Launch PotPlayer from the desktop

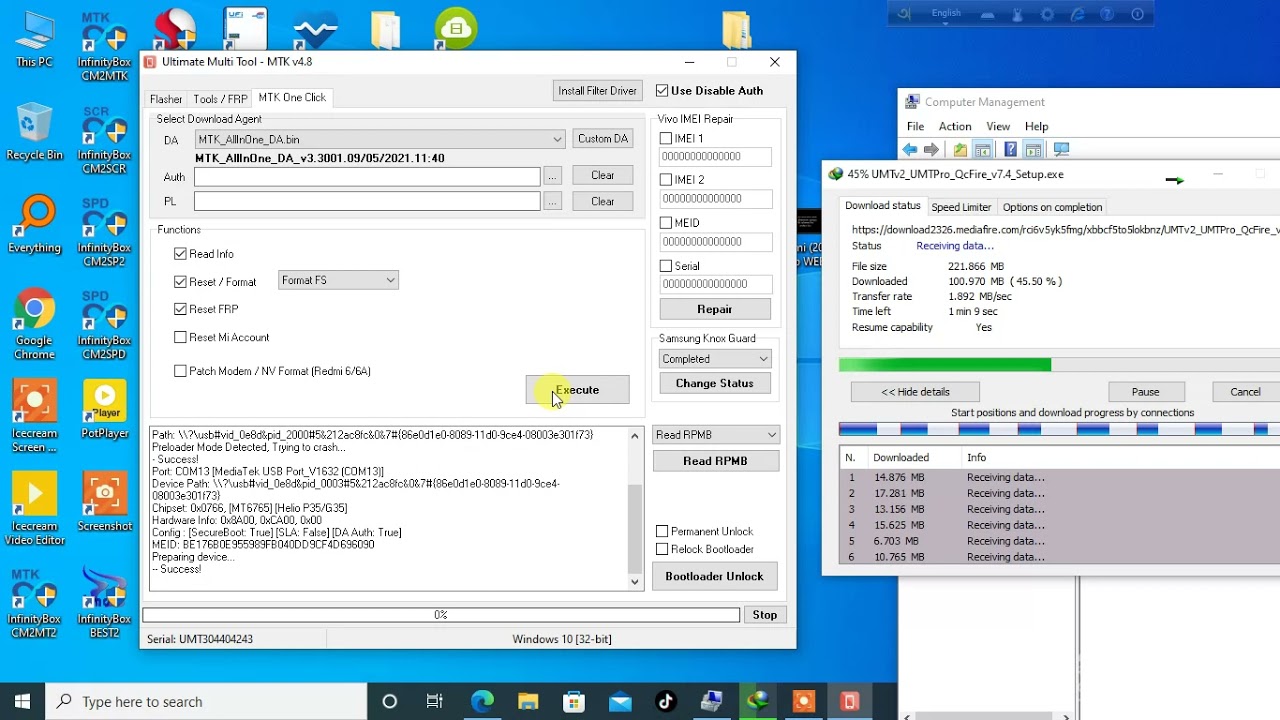[x=104, y=410]
